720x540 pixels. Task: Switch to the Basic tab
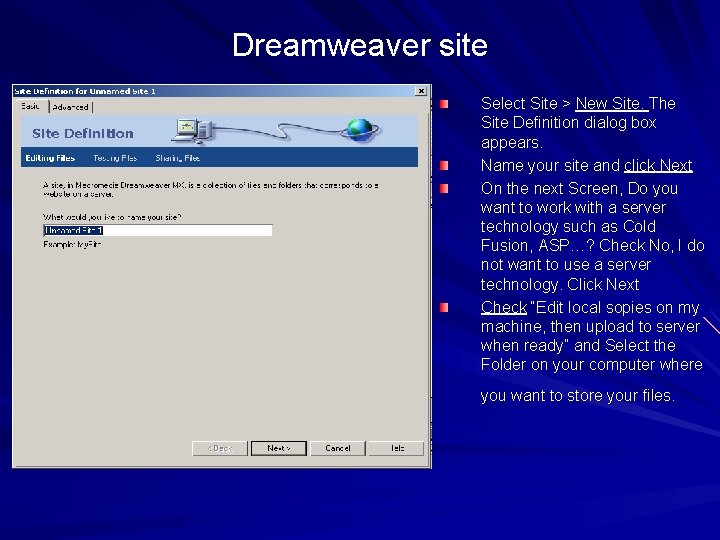point(31,107)
